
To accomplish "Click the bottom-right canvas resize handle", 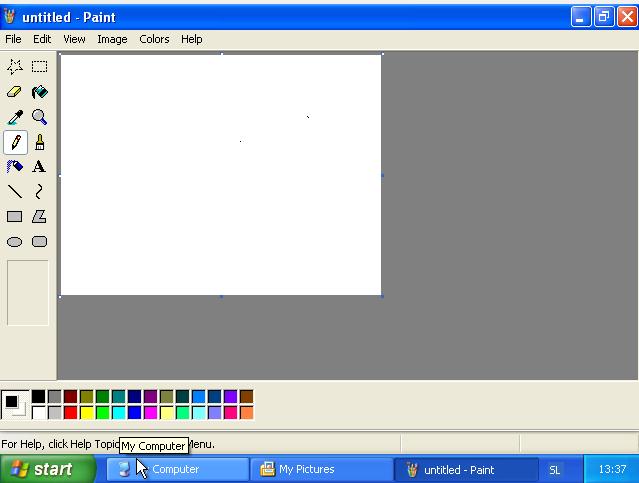I will point(382,296).
